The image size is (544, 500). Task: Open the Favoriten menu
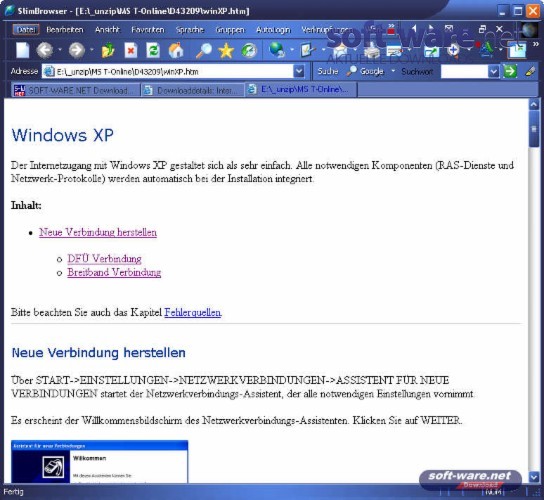147,30
